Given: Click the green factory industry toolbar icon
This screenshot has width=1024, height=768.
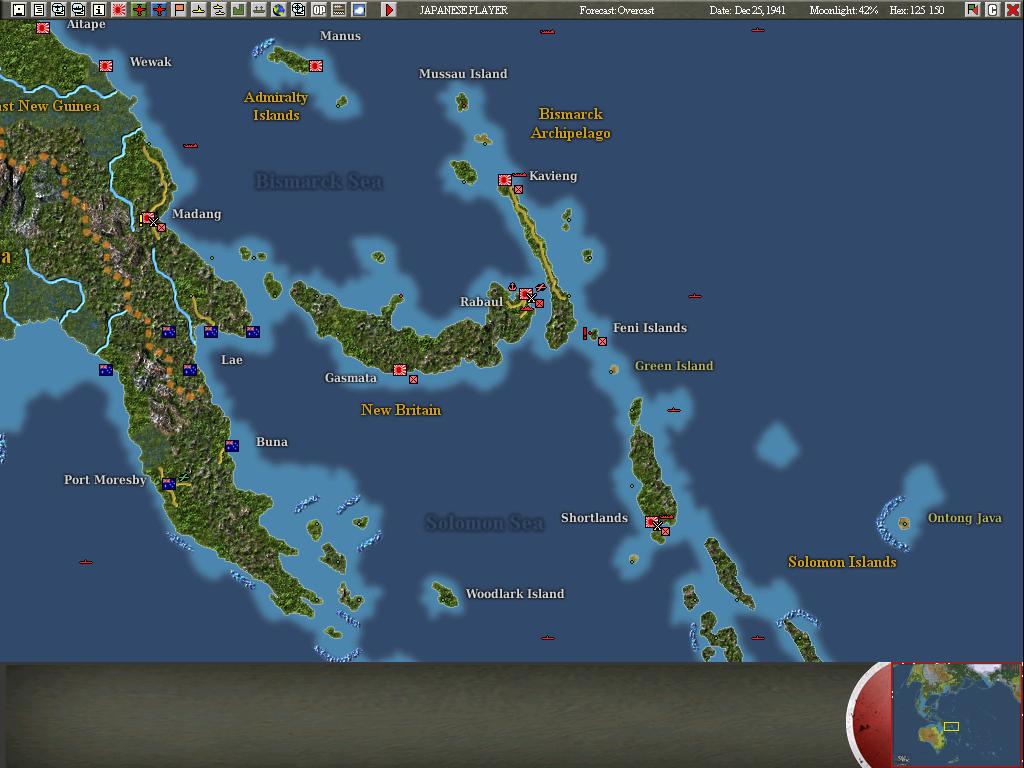Looking at the screenshot, I should pos(238,10).
